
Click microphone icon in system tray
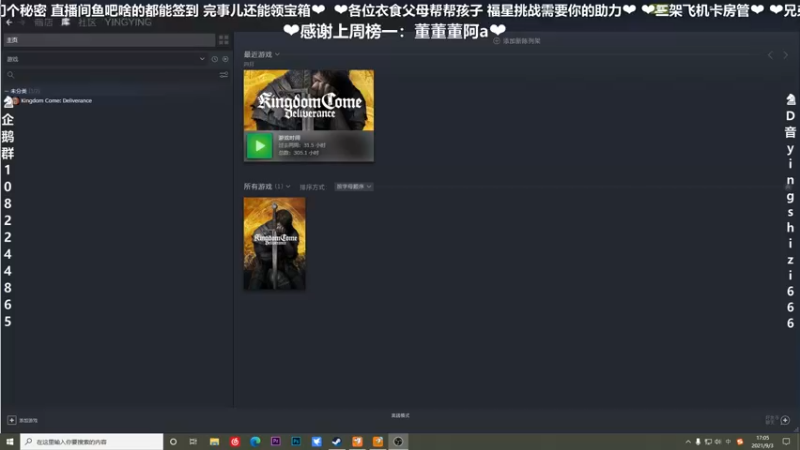click(x=698, y=442)
